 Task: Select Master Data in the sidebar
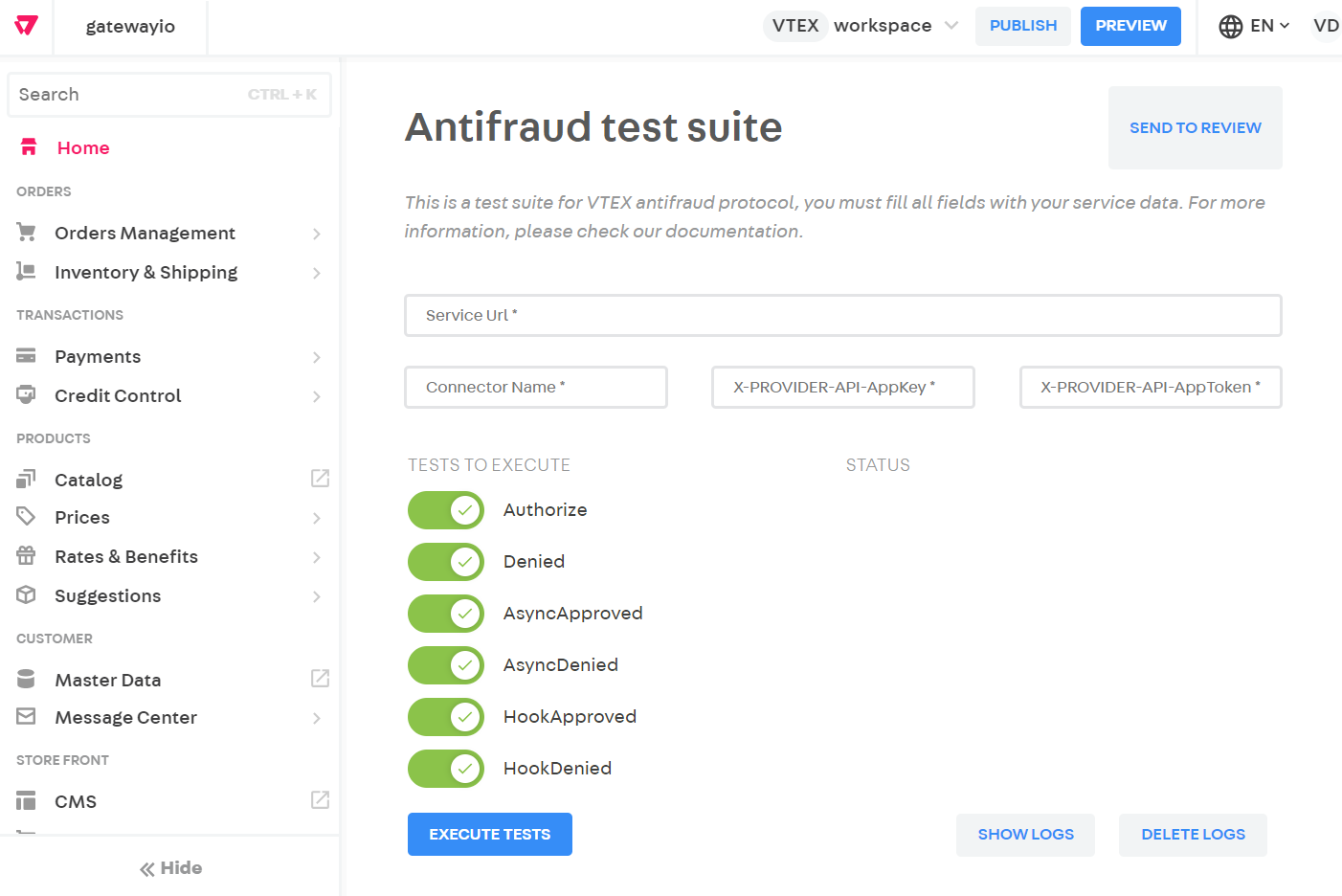click(x=105, y=679)
